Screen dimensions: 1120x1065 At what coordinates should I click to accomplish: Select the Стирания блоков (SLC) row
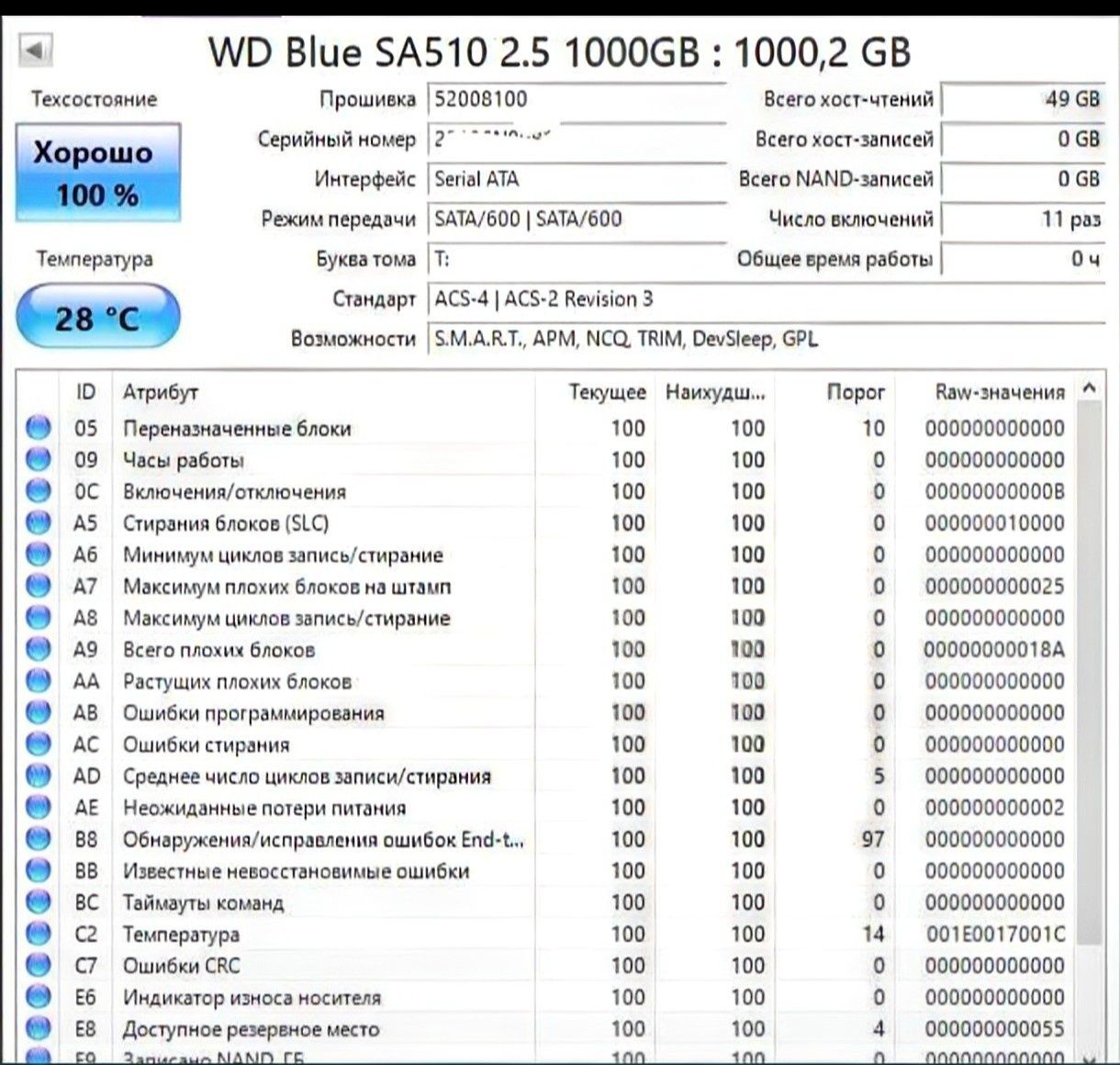click(x=547, y=522)
